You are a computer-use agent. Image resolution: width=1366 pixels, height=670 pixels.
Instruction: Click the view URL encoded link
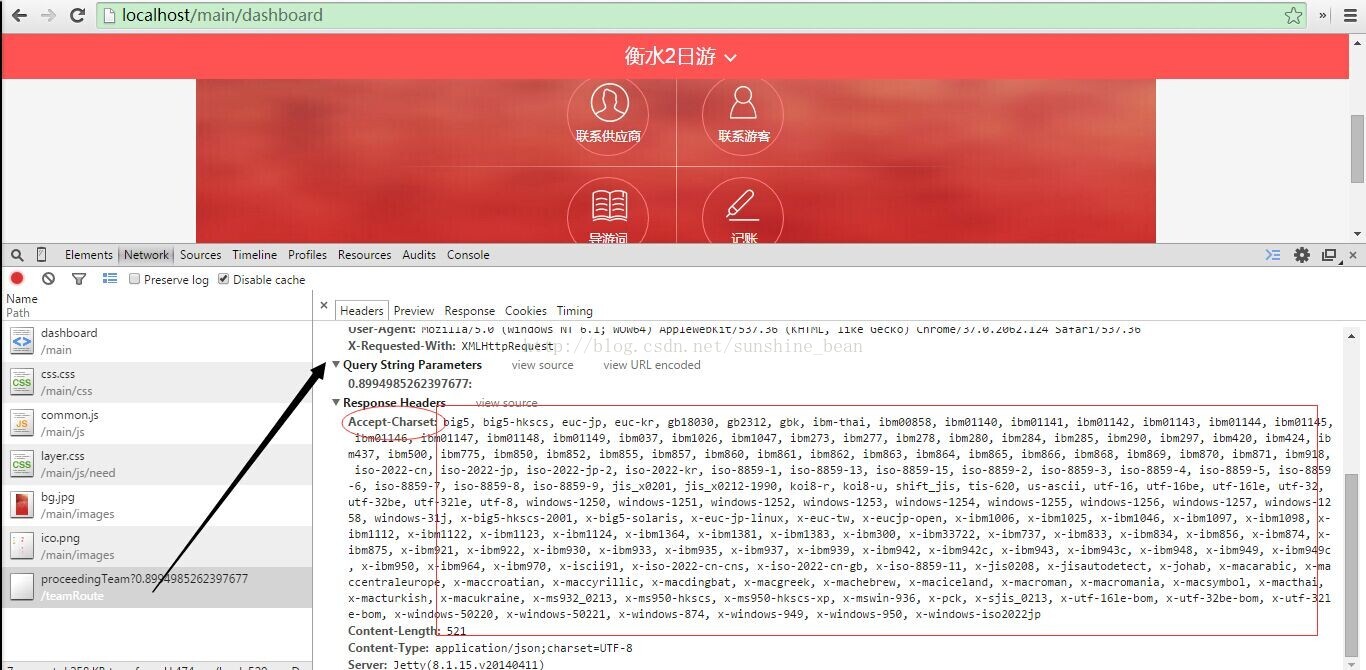tap(652, 365)
